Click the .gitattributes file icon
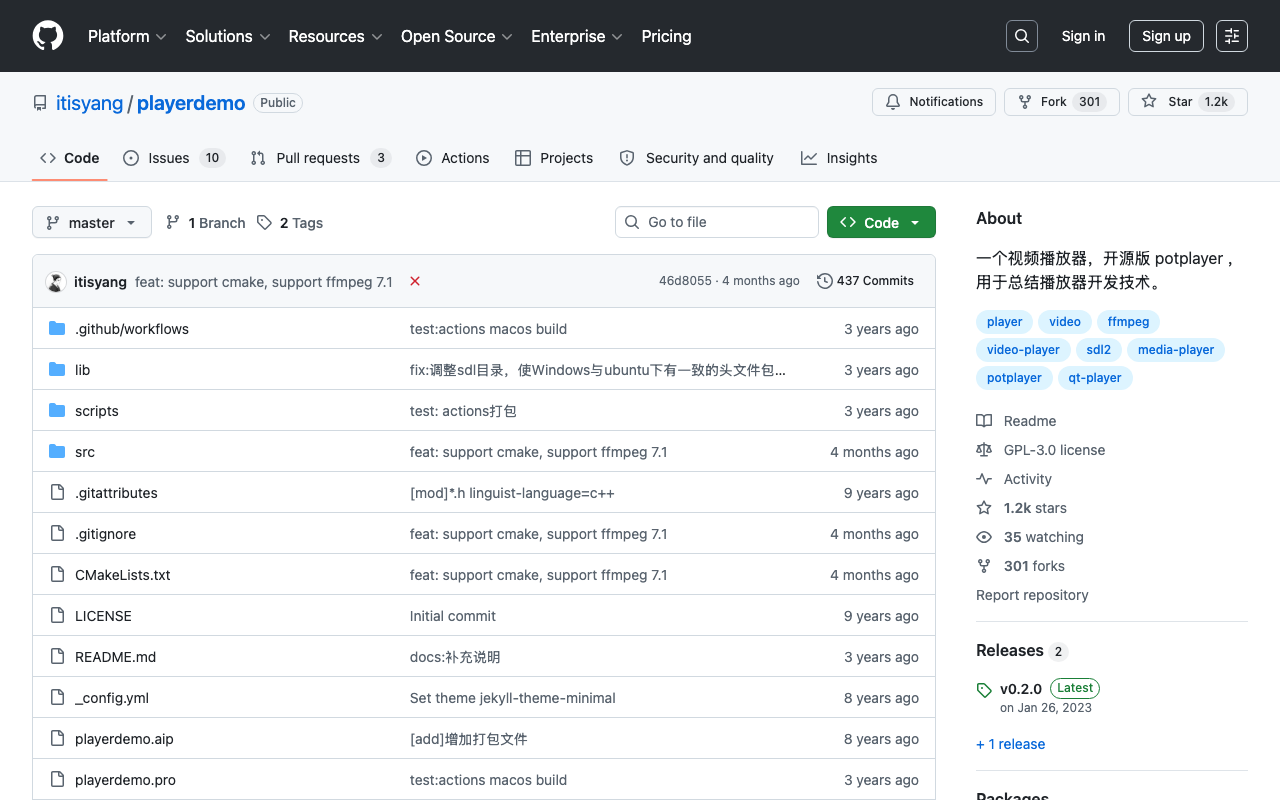Screen dimensions: 1280x800 pyautogui.click(x=57, y=493)
